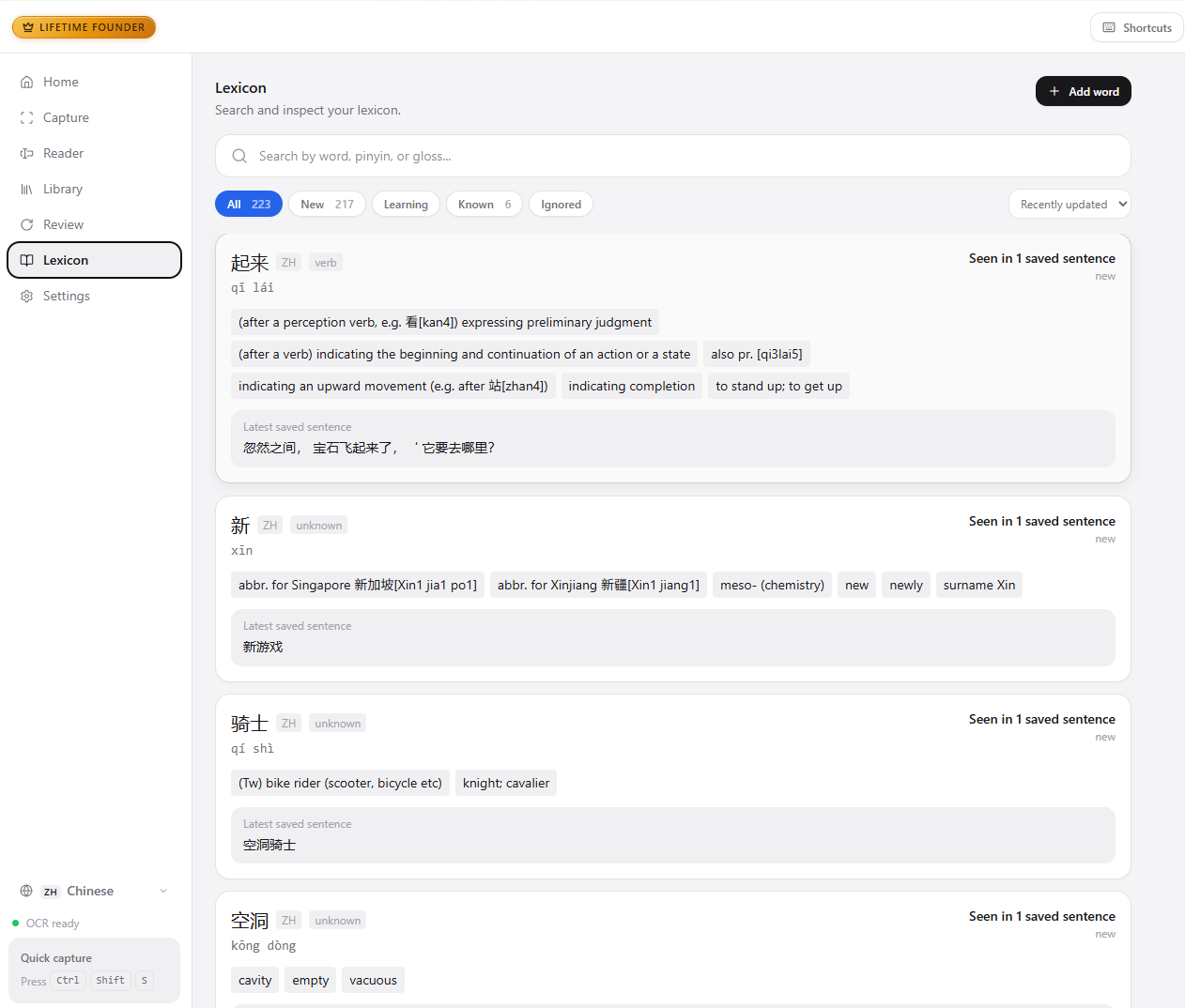This screenshot has height=1008, width=1185.
Task: Click the 'also pr. [qi3lai5]' gloss chip
Action: point(757,354)
